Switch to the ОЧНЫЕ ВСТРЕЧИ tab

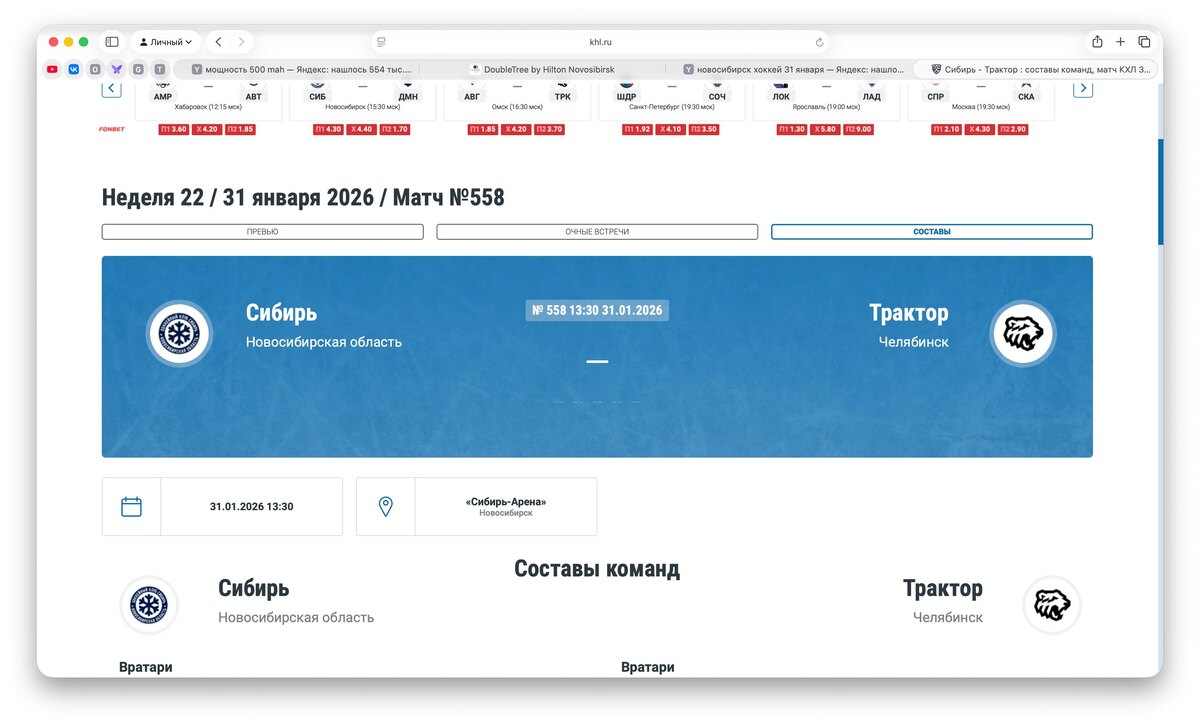[597, 232]
